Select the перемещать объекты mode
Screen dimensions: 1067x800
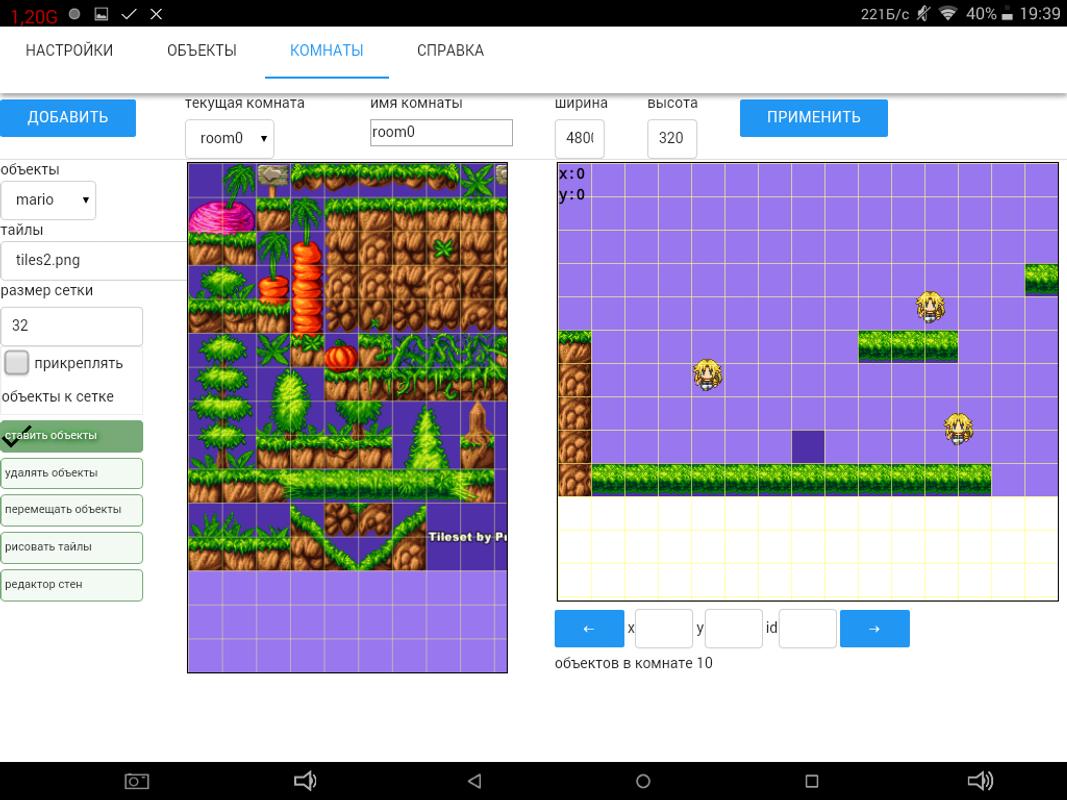[71, 510]
